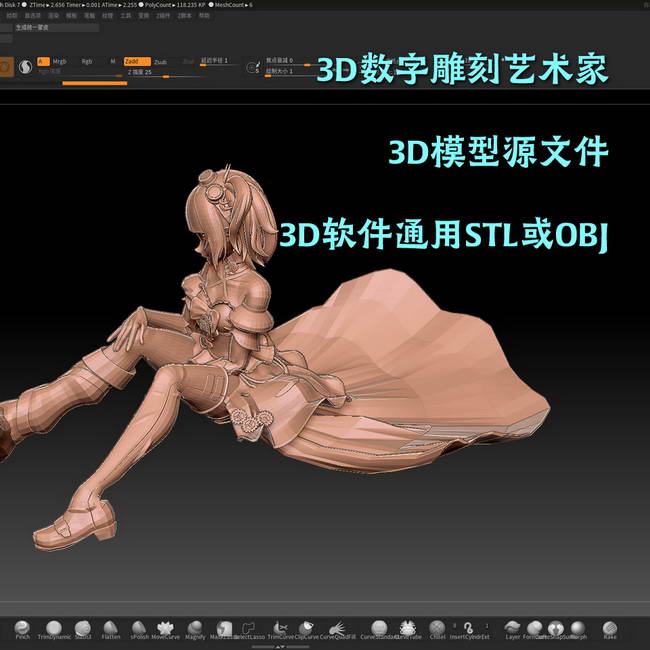
Task: Click the slider ending in 1 beside Zsub
Action: click(x=219, y=61)
